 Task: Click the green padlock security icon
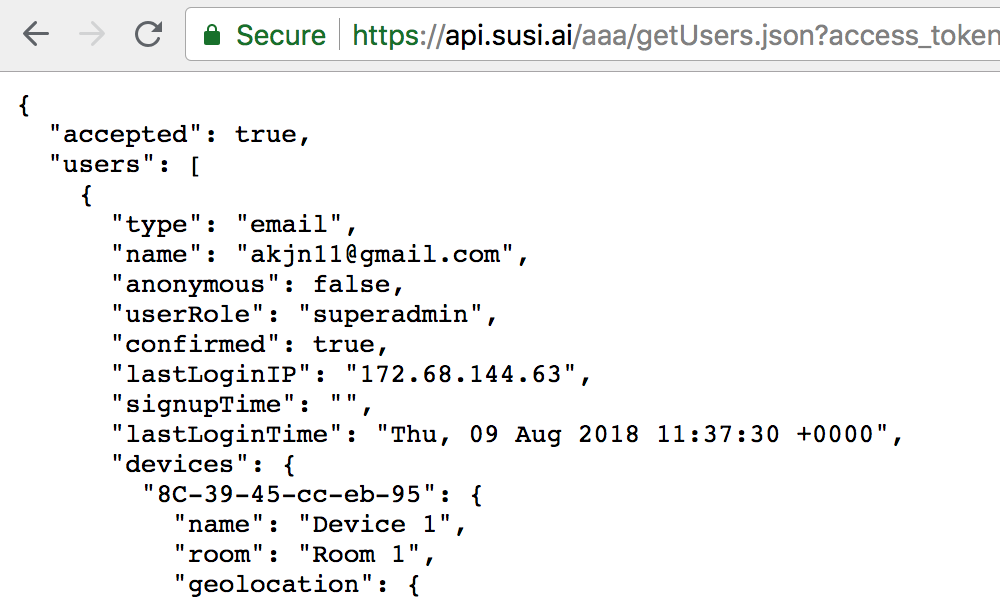click(212, 34)
